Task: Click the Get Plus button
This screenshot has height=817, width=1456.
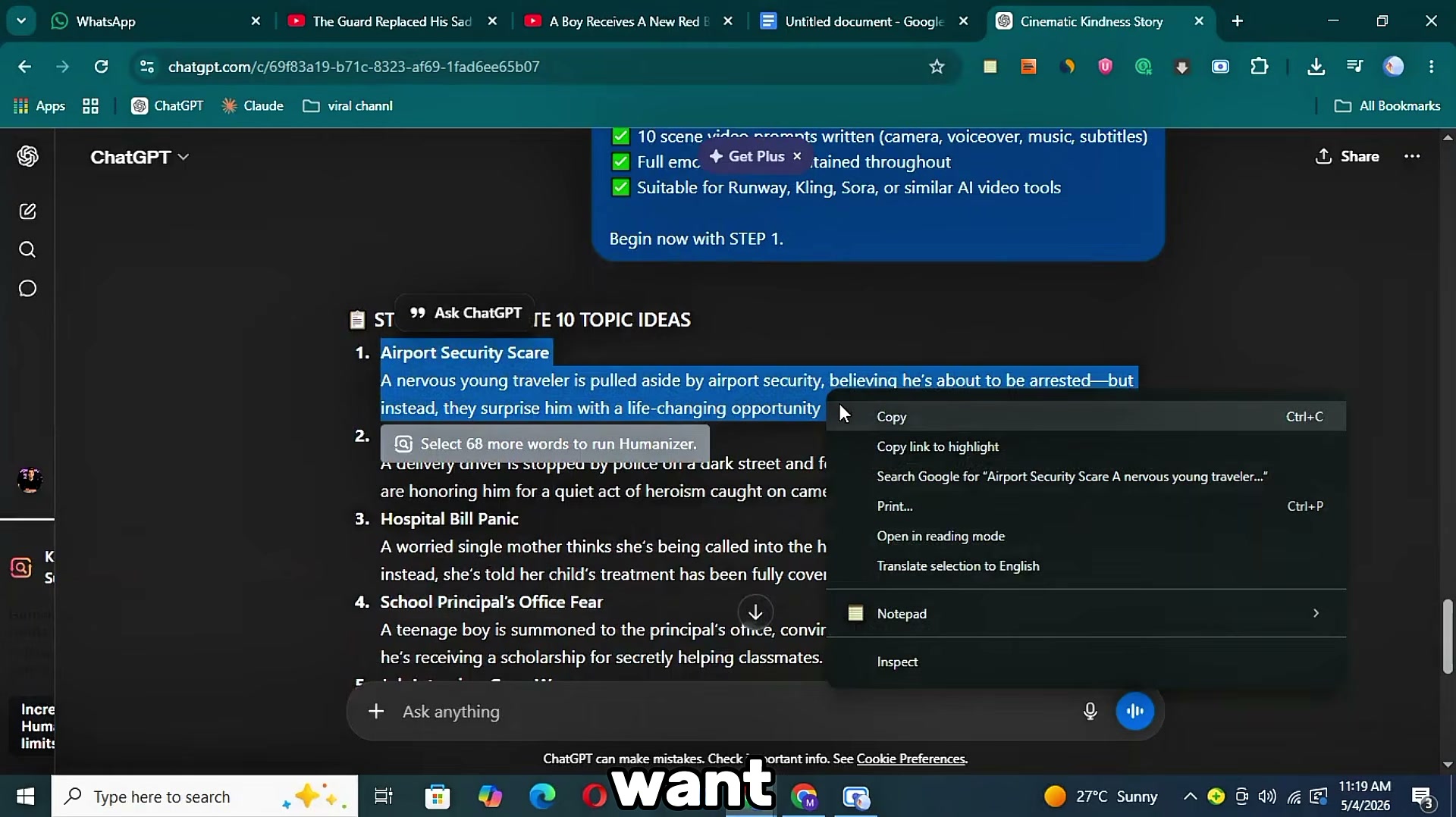Action: pos(747,156)
